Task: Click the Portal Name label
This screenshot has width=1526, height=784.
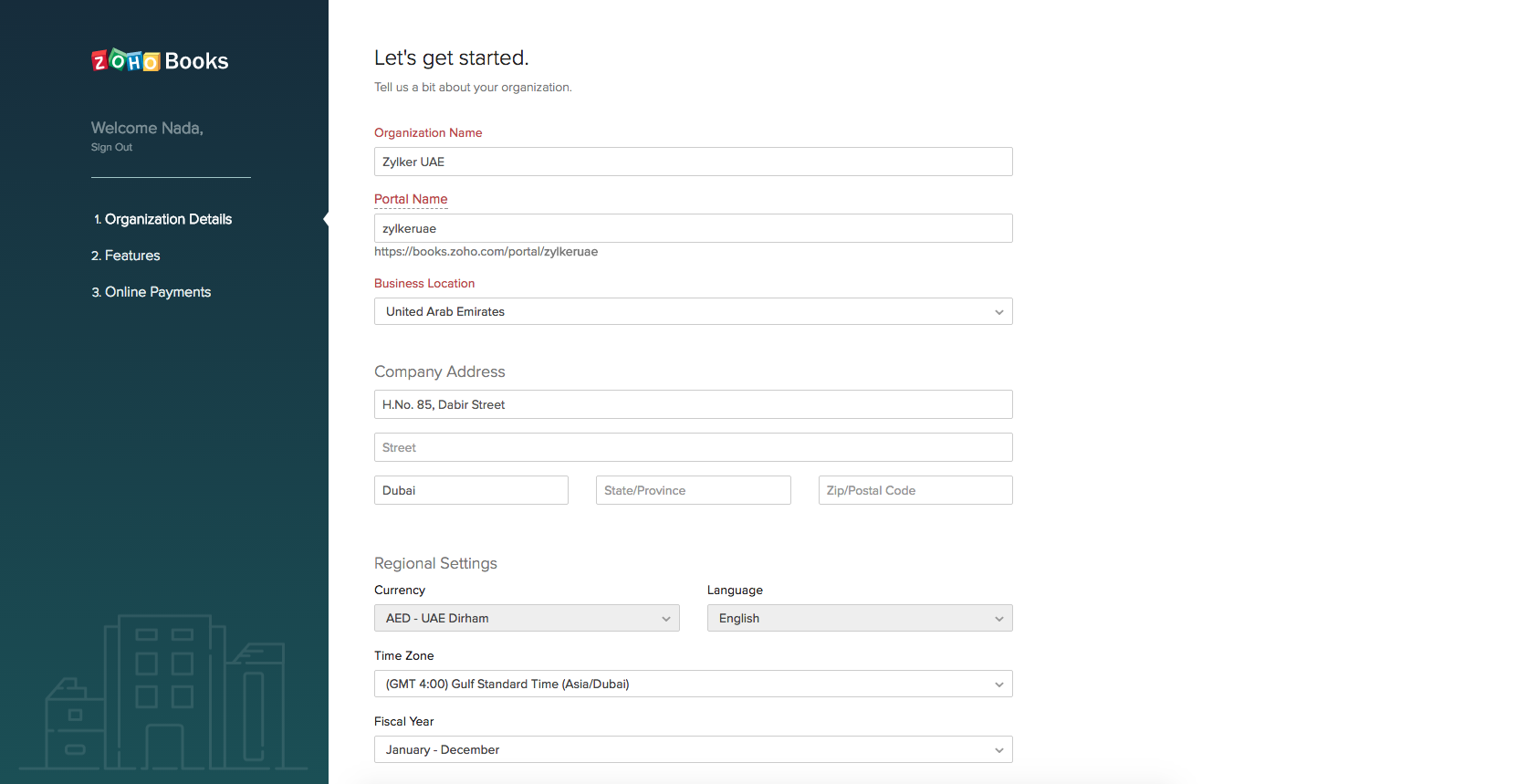Action: click(411, 199)
